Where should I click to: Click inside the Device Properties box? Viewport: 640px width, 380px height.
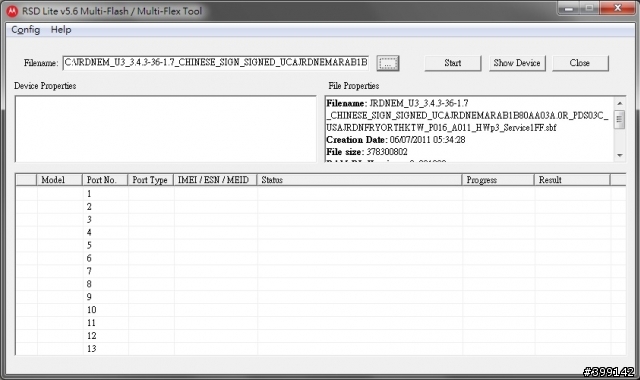(165, 129)
